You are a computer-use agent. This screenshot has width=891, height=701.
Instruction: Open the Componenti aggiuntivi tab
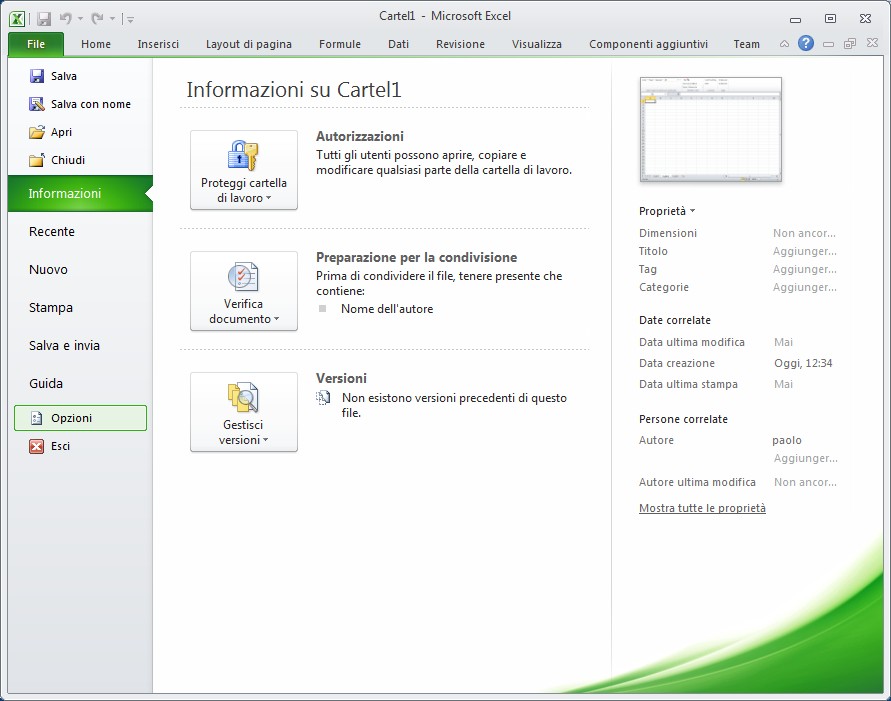click(648, 44)
